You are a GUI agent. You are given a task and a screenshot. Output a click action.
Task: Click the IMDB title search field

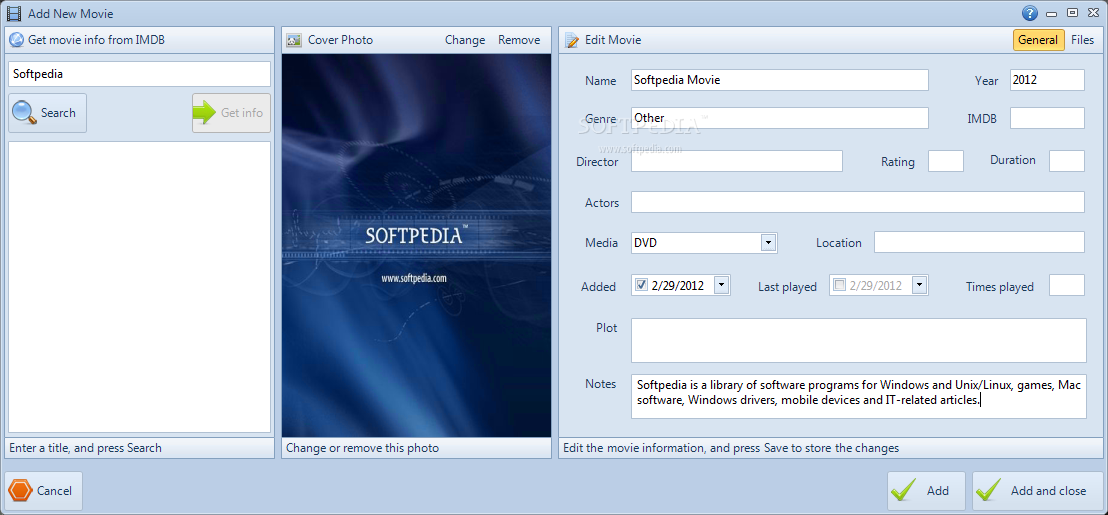(x=139, y=74)
